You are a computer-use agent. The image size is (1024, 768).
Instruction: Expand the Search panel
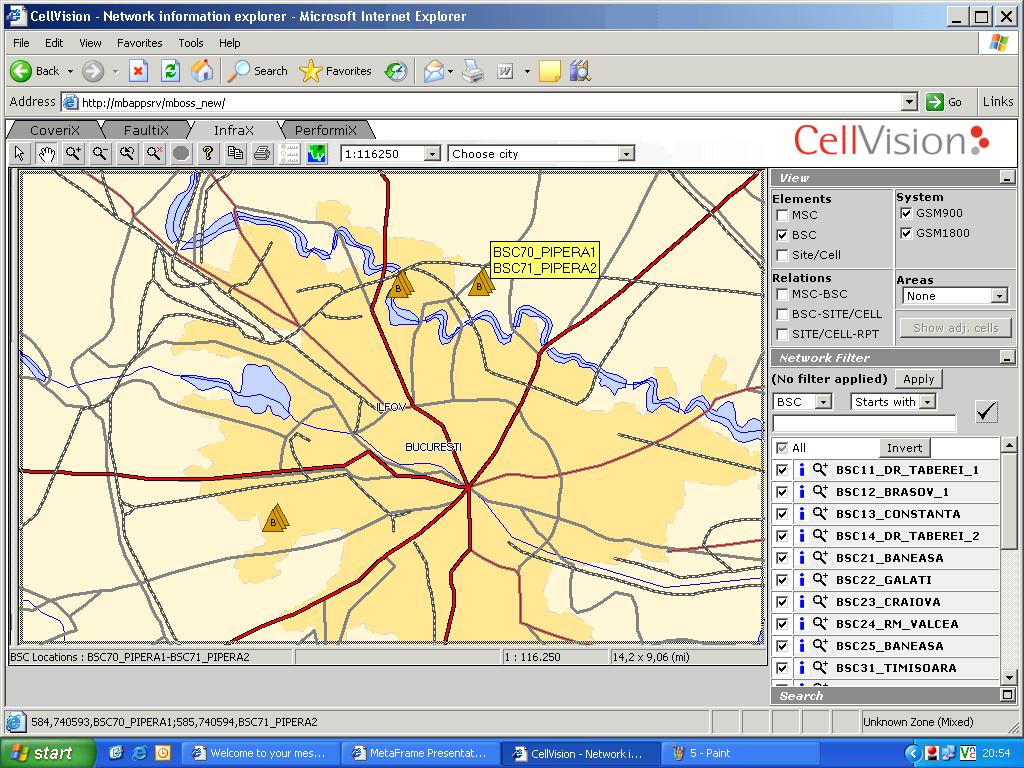(1007, 696)
